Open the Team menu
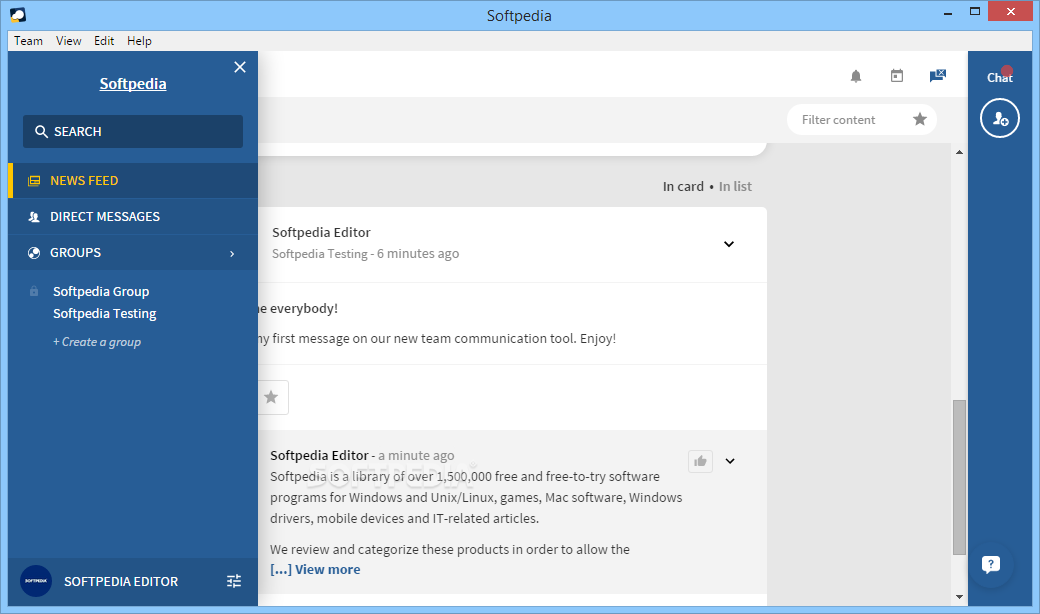Image resolution: width=1040 pixels, height=614 pixels. (29, 41)
